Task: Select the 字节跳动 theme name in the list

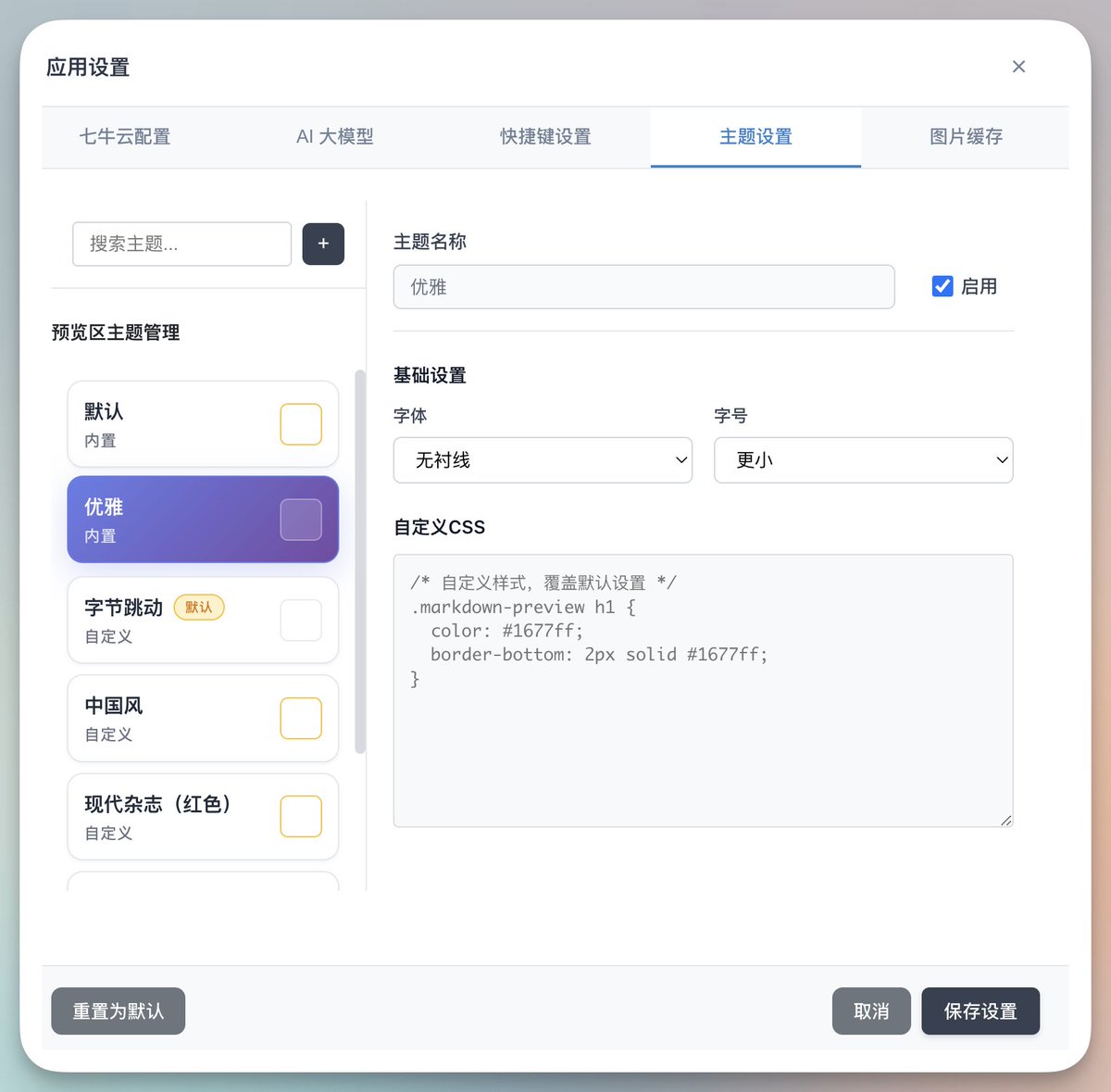Action: coord(123,608)
